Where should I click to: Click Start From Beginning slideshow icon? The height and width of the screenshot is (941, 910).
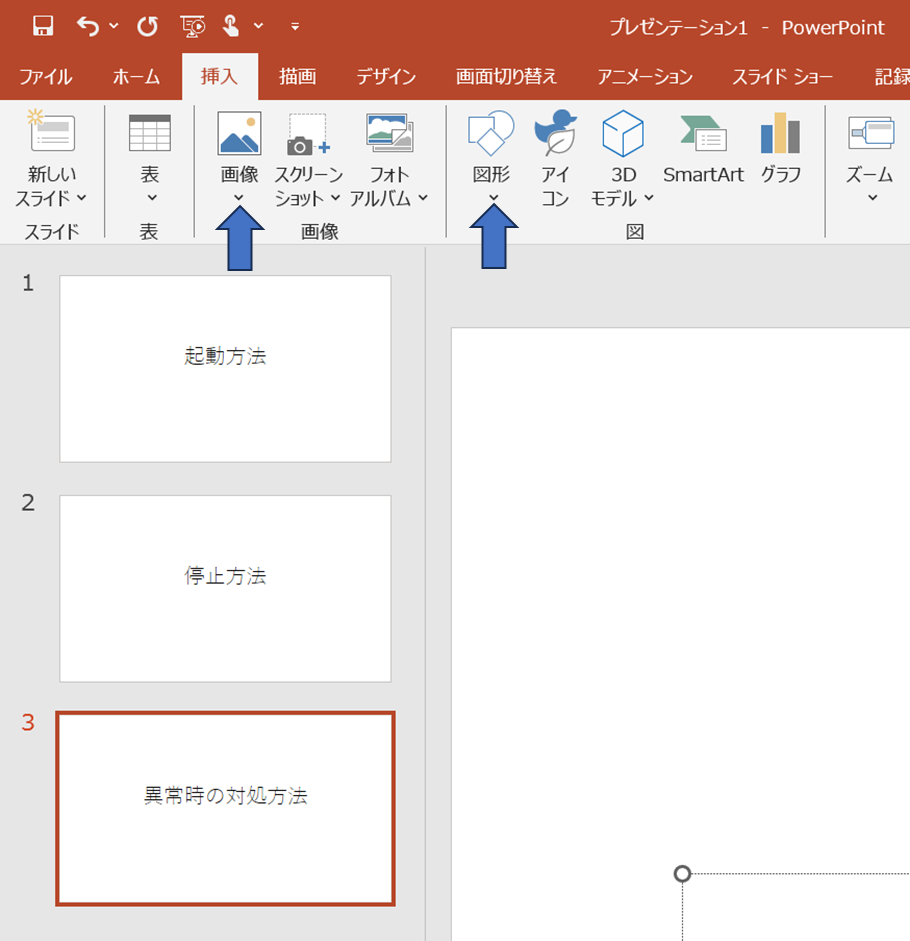click(193, 26)
